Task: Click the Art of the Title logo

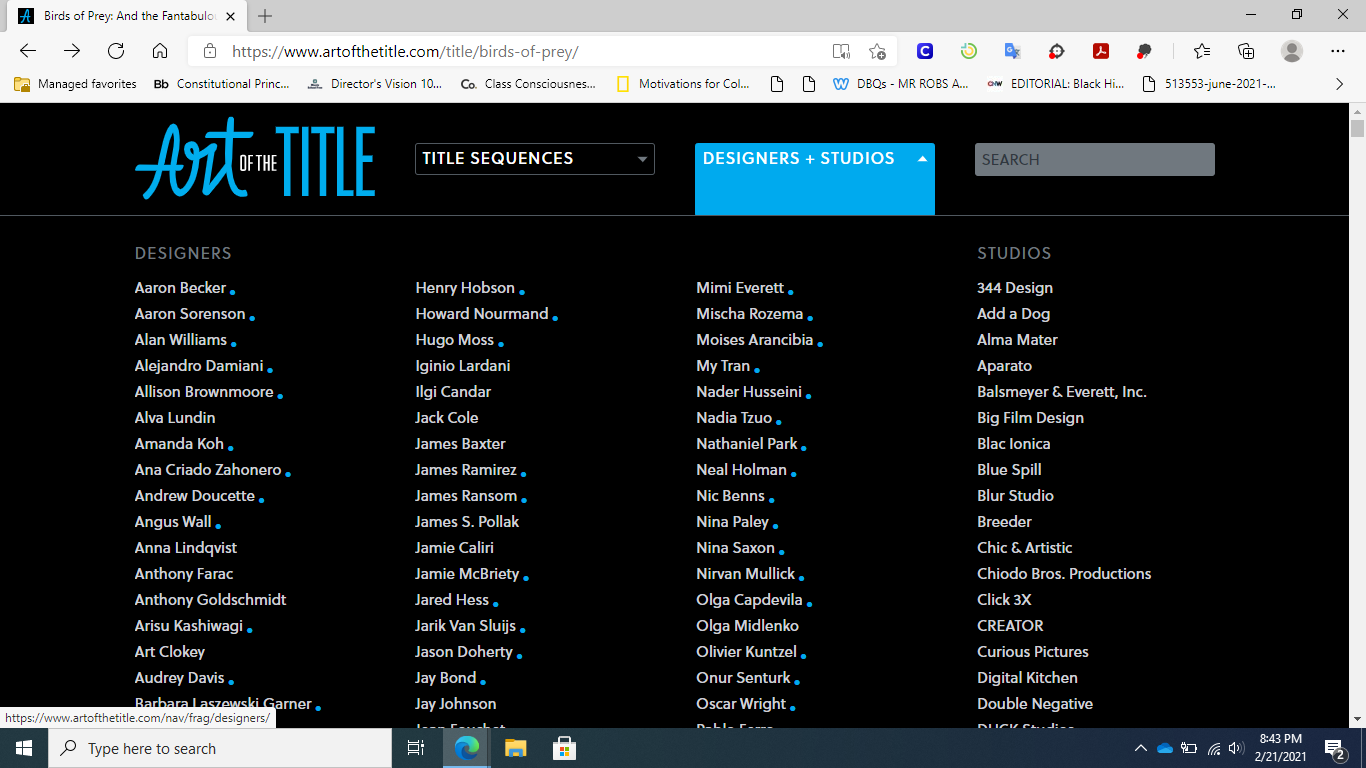Action: [x=255, y=158]
